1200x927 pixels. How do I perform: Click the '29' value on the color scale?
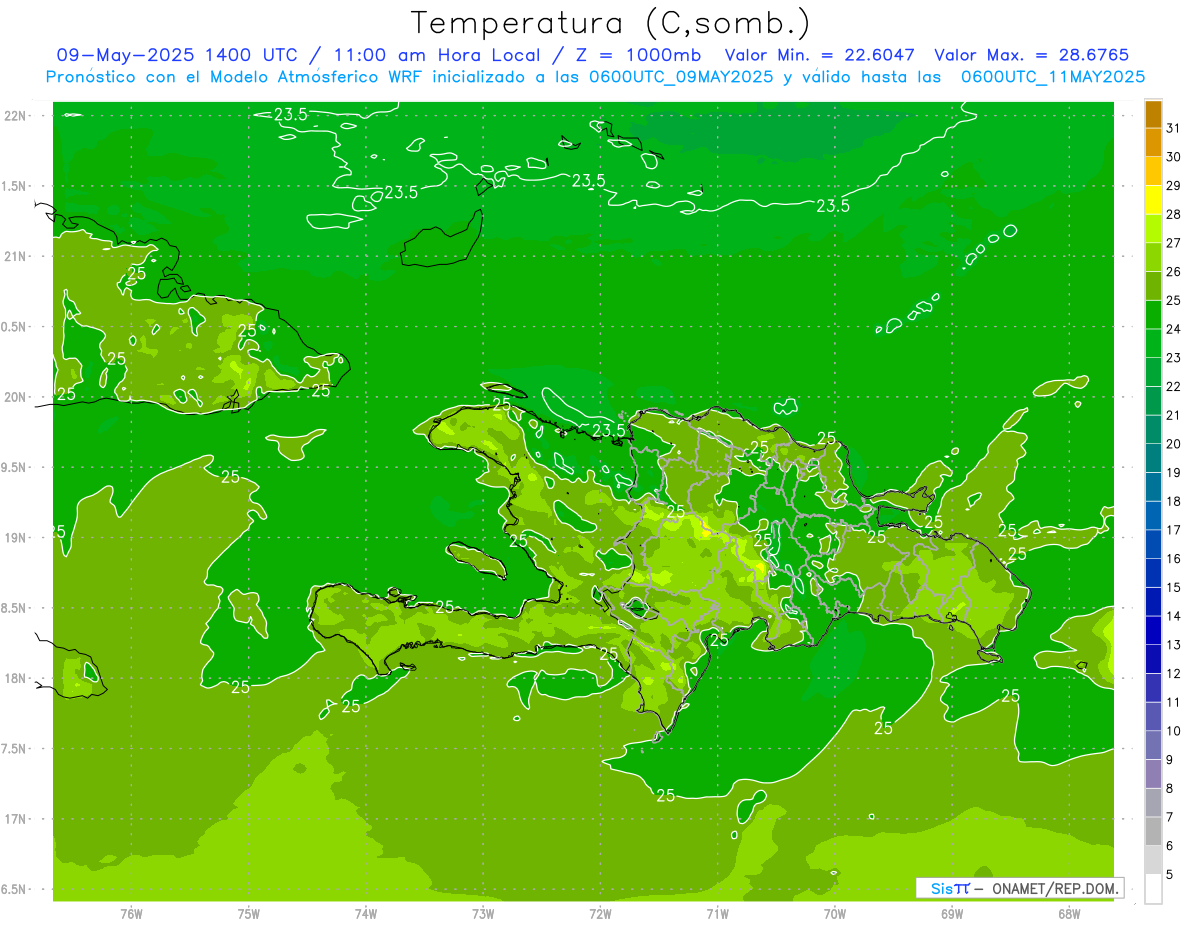[x=1173, y=185]
